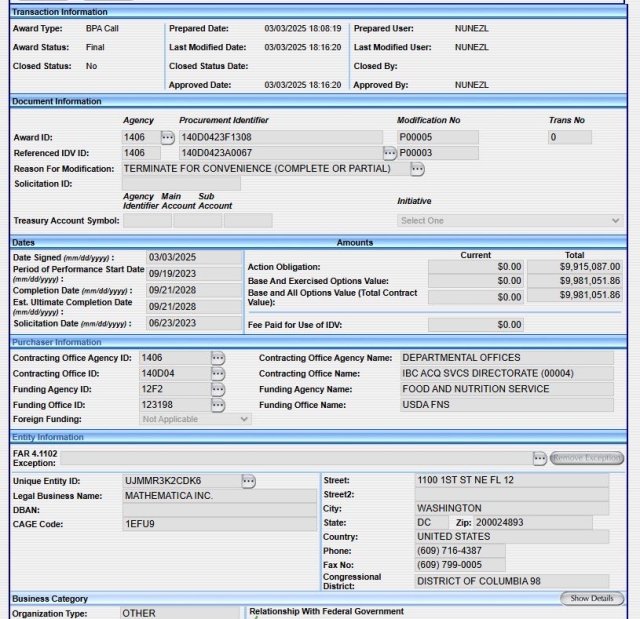Open the Foreign Funding dropdown

coord(195,420)
